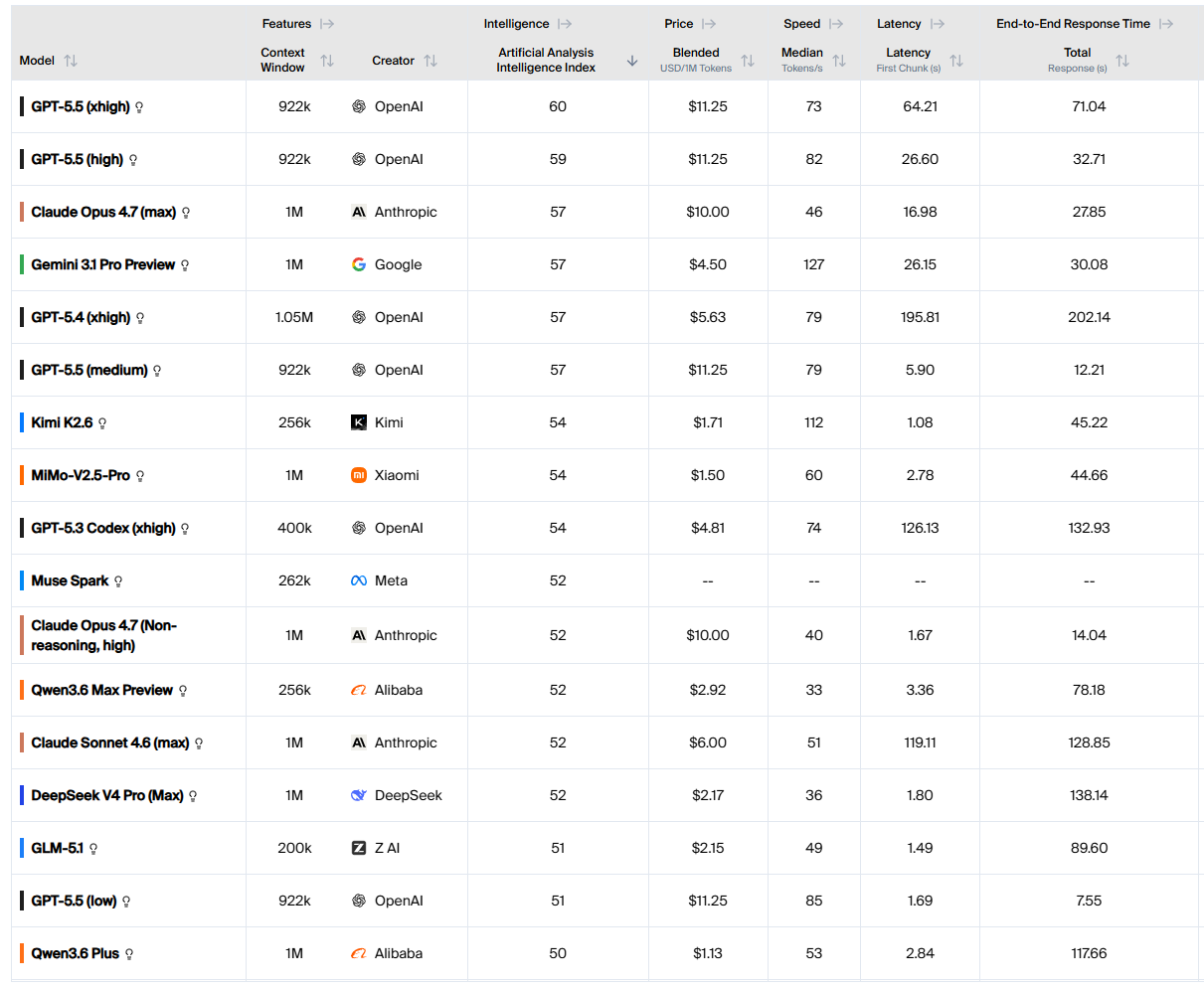Select DeepSeek creator cell text
The width and height of the screenshot is (1204, 989).
click(x=409, y=795)
